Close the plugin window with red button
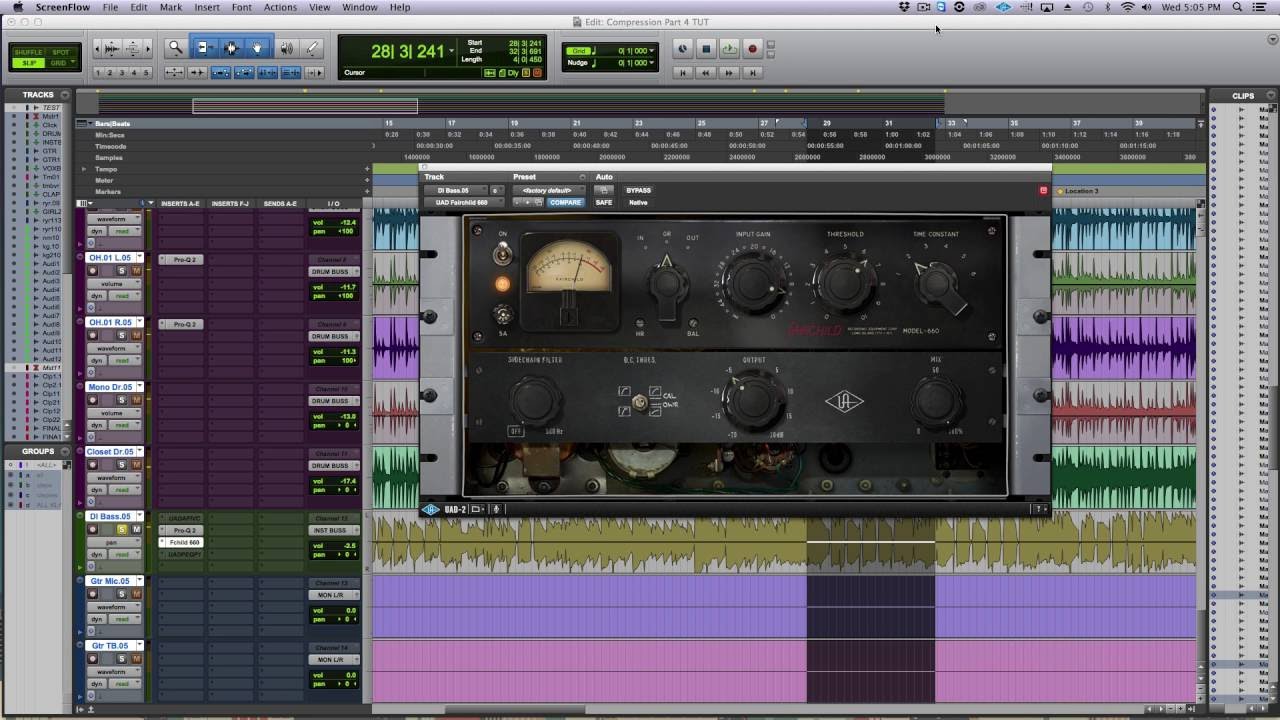The image size is (1280, 720). 1043,190
